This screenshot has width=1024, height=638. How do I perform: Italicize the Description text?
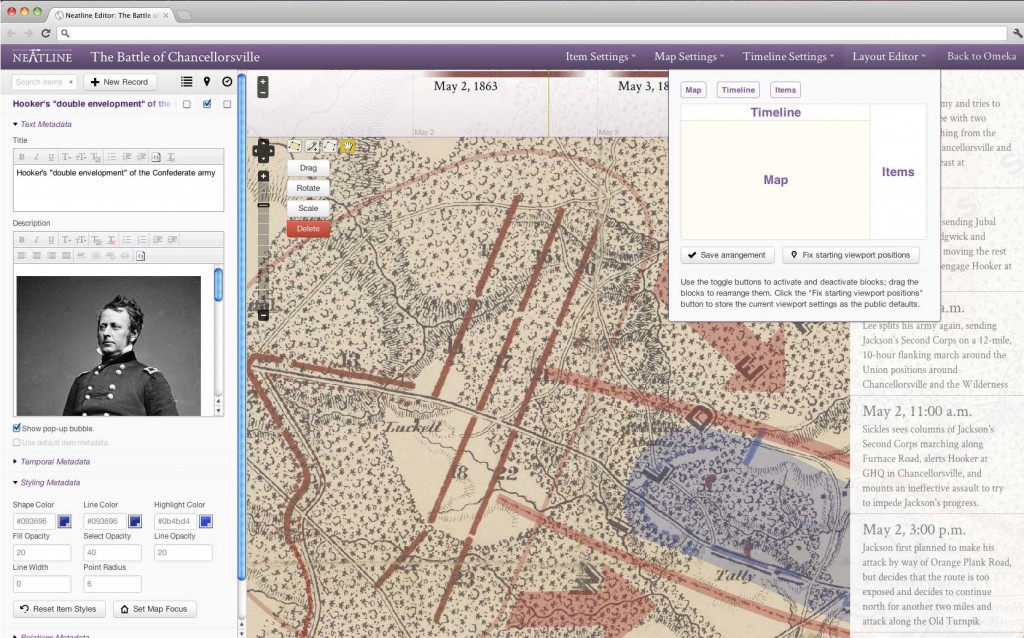pyautogui.click(x=36, y=240)
